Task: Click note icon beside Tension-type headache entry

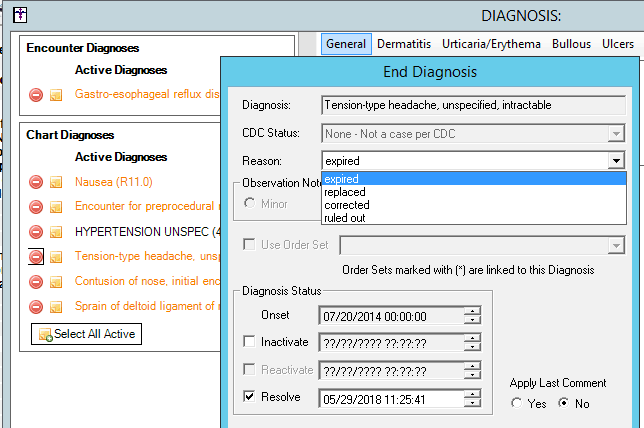Action: (57, 256)
